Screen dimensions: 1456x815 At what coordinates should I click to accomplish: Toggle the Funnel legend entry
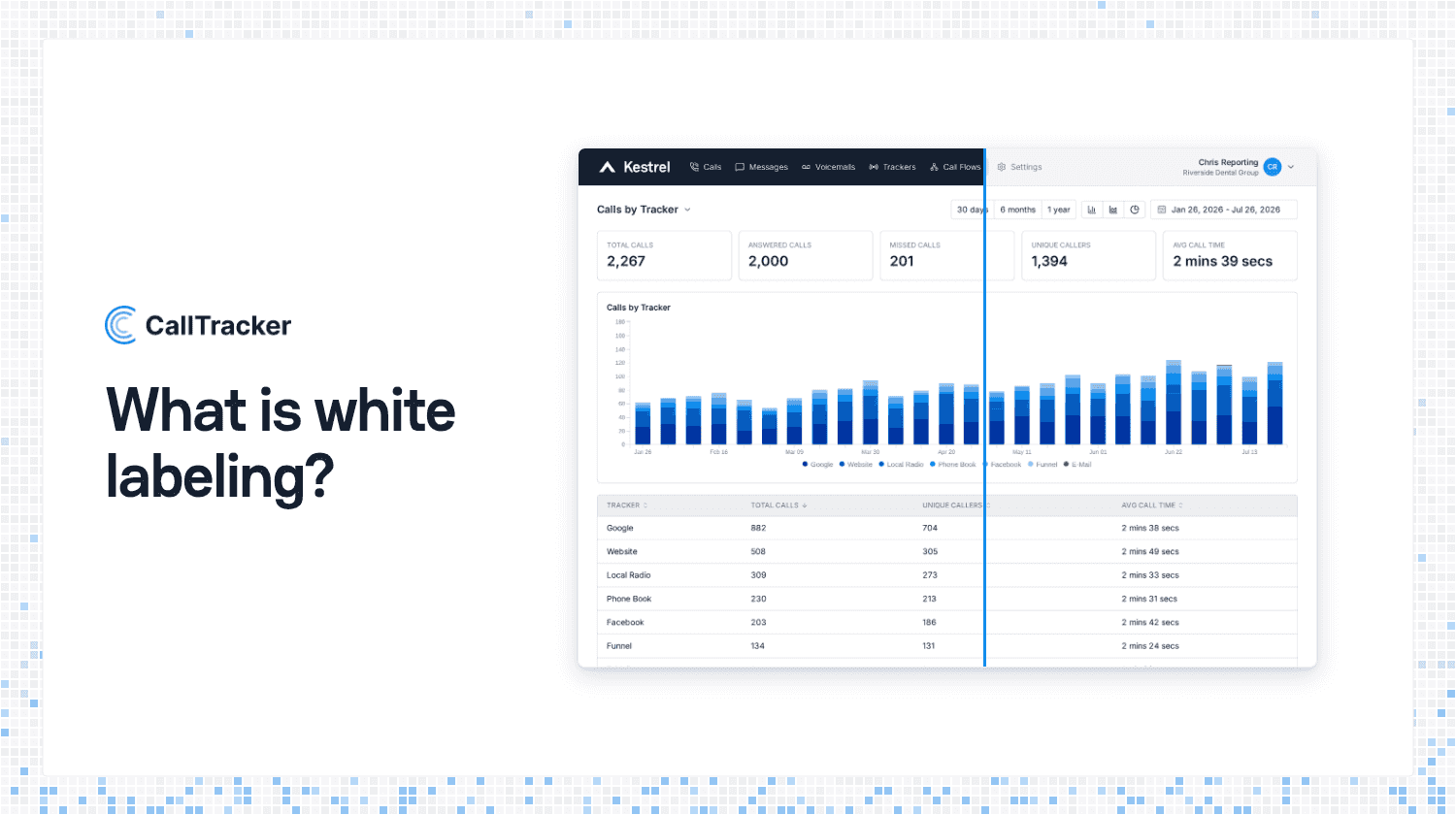click(1042, 465)
